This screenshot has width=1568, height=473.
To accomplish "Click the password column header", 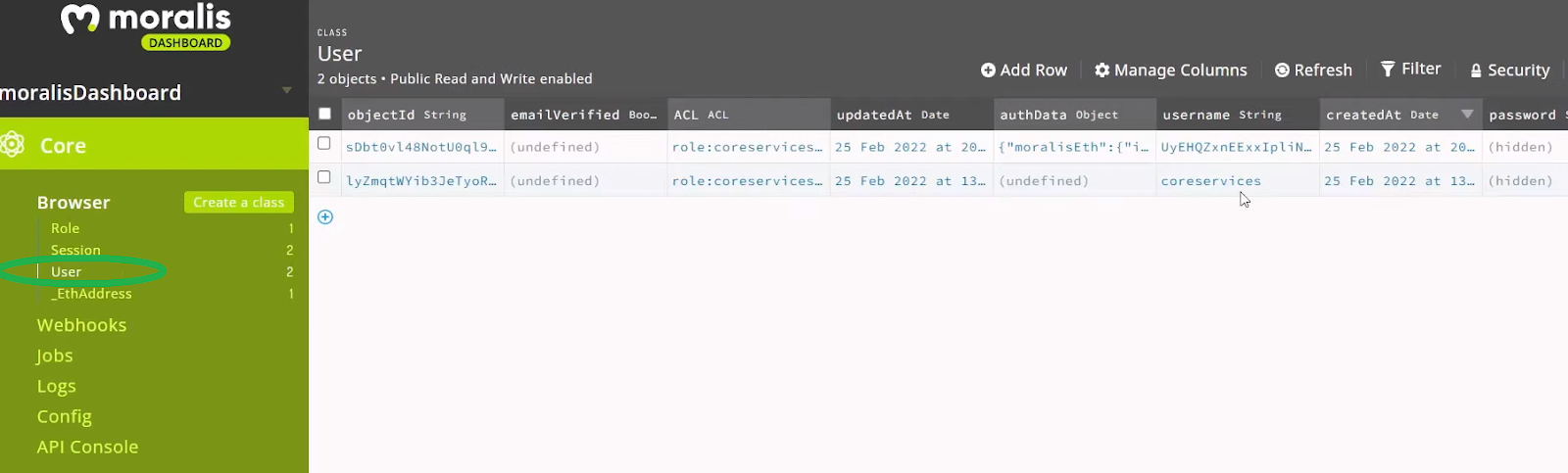I will (x=1526, y=115).
